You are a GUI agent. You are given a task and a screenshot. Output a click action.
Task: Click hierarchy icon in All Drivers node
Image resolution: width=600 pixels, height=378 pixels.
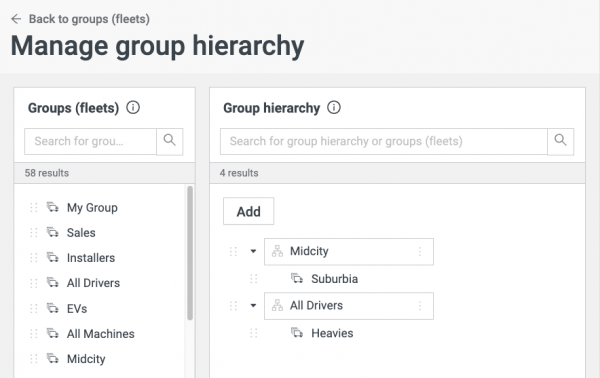277,306
